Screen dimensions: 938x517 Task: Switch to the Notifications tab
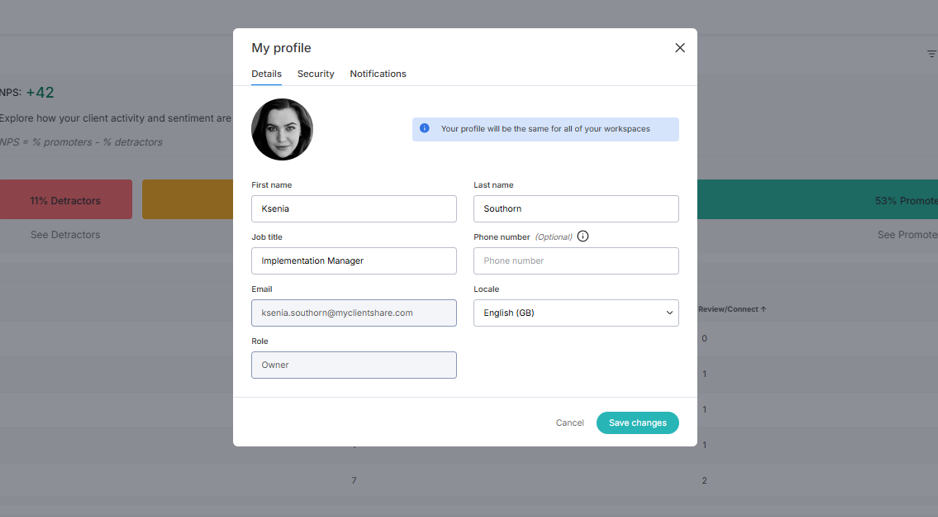click(377, 74)
